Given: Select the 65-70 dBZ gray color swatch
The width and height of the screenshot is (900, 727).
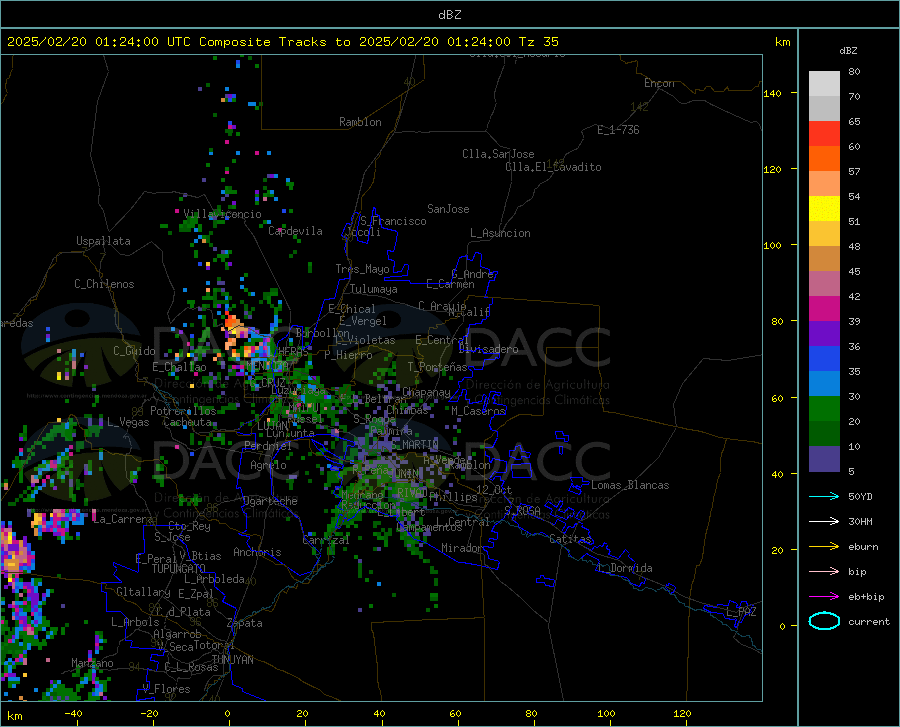Looking at the screenshot, I should [824, 108].
